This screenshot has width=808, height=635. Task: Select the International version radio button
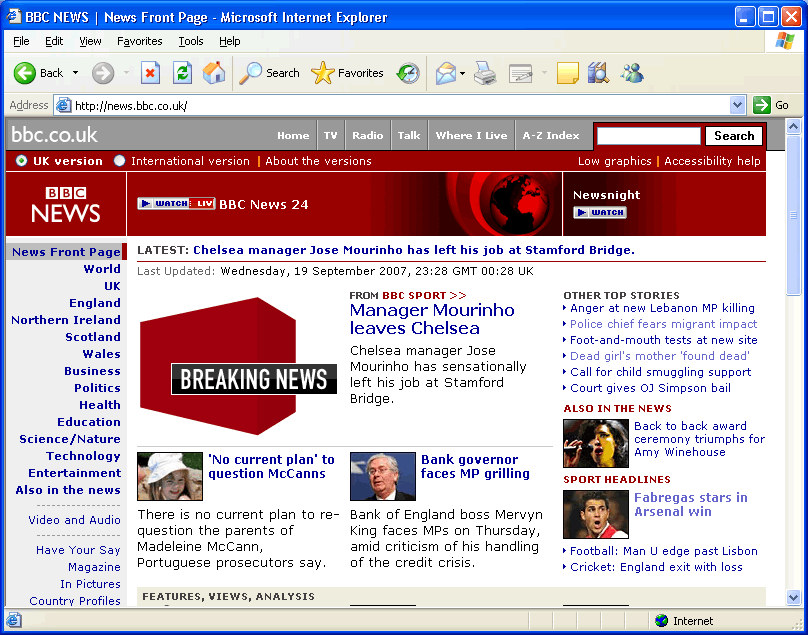tap(120, 161)
